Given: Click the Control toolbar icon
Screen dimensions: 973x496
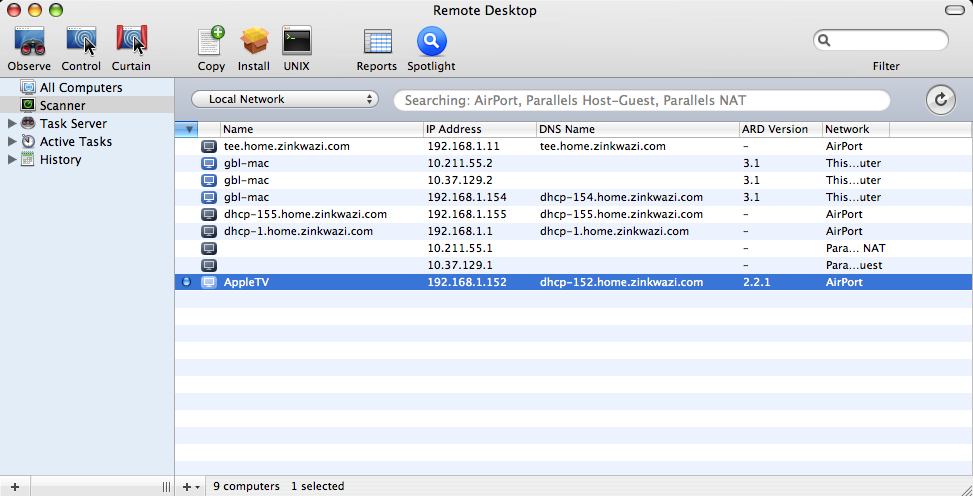Looking at the screenshot, I should 81,41.
